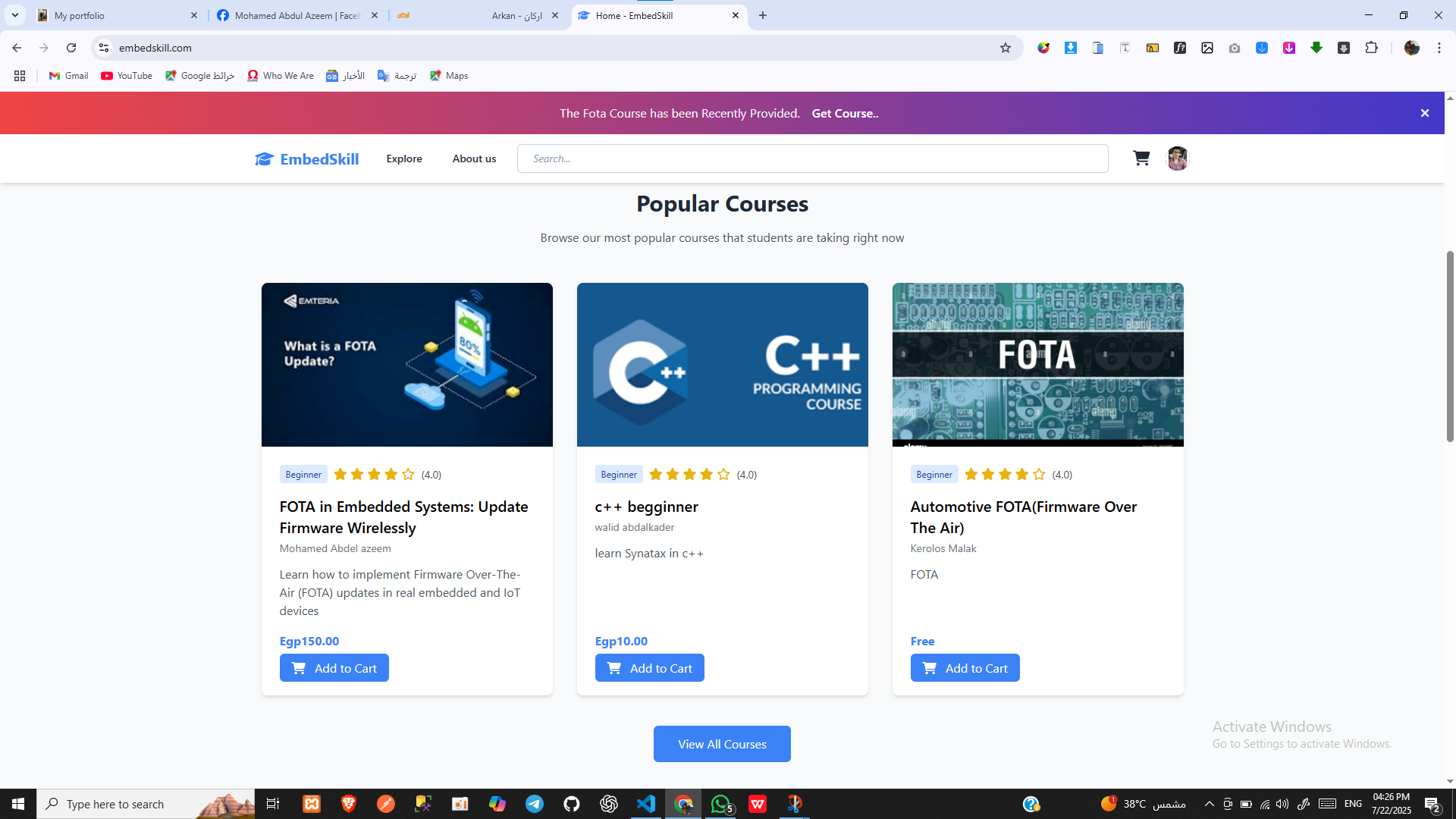Image resolution: width=1456 pixels, height=819 pixels.
Task: Open a new browser tab
Action: 763,15
